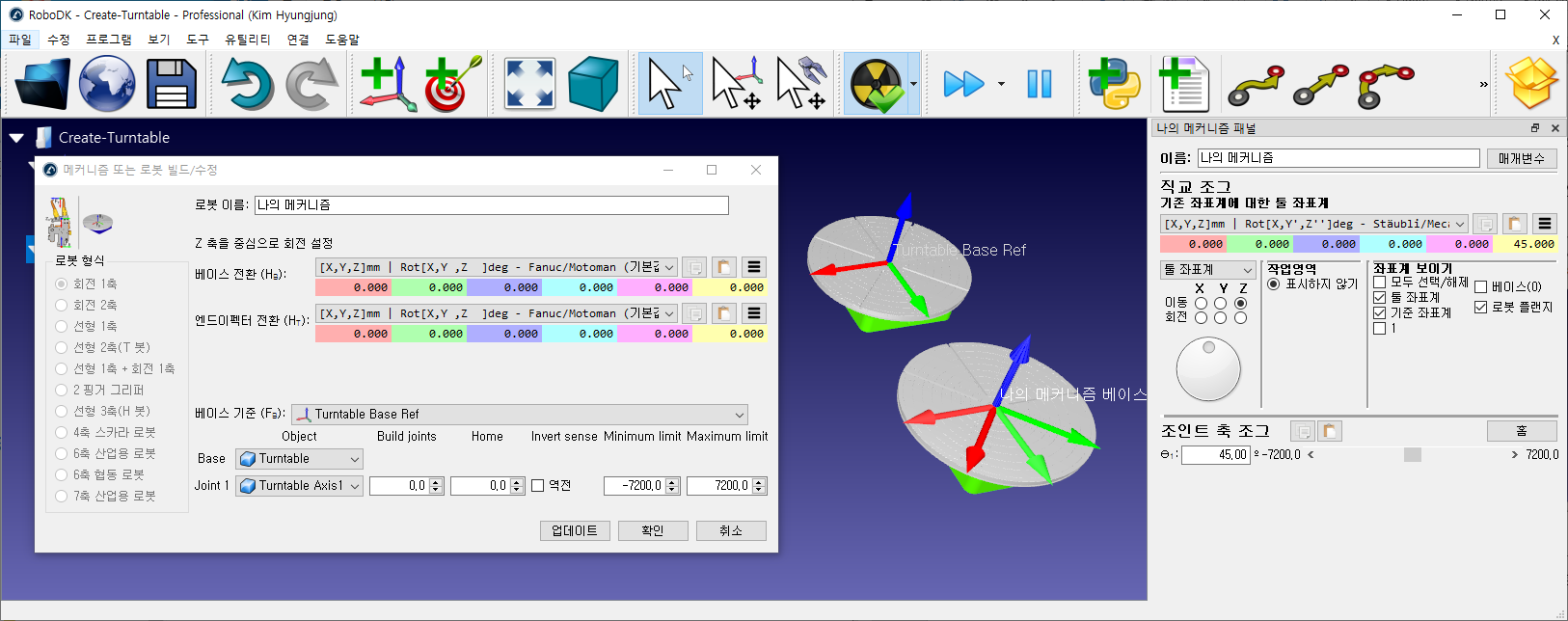Save the station with the floppy disk icon
Screen dimensions: 1568x621
pyautogui.click(x=171, y=84)
